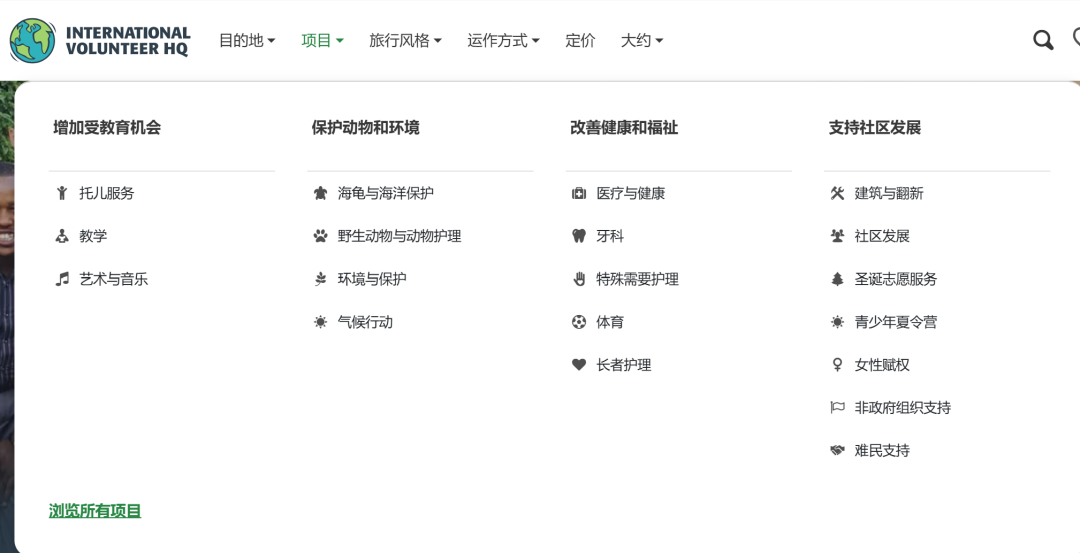Open the 环境与保护 project link

pos(372,279)
